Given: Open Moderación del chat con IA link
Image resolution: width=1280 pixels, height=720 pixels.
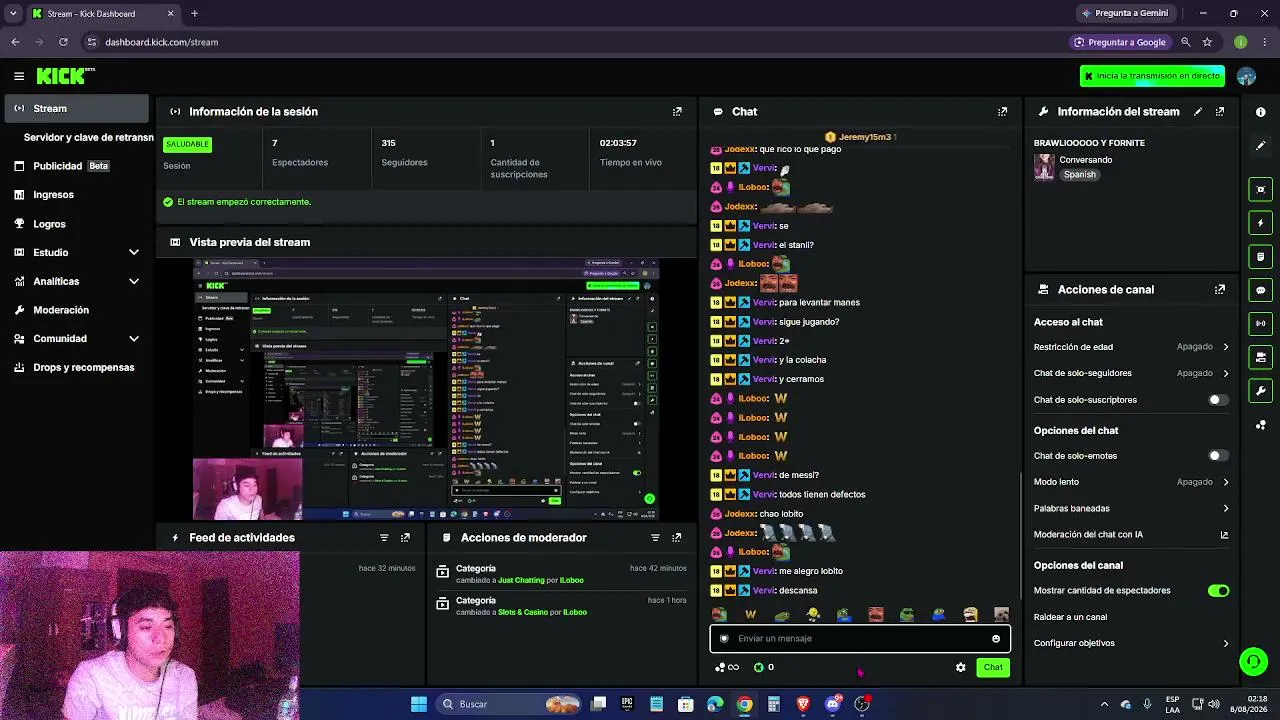Looking at the screenshot, I should (1131, 535).
